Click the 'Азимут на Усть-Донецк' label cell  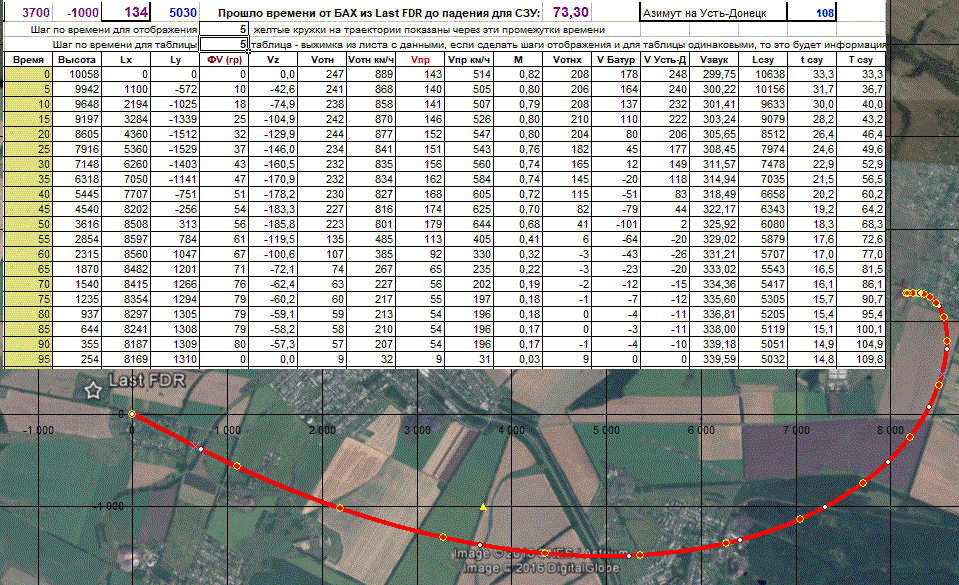pos(714,13)
